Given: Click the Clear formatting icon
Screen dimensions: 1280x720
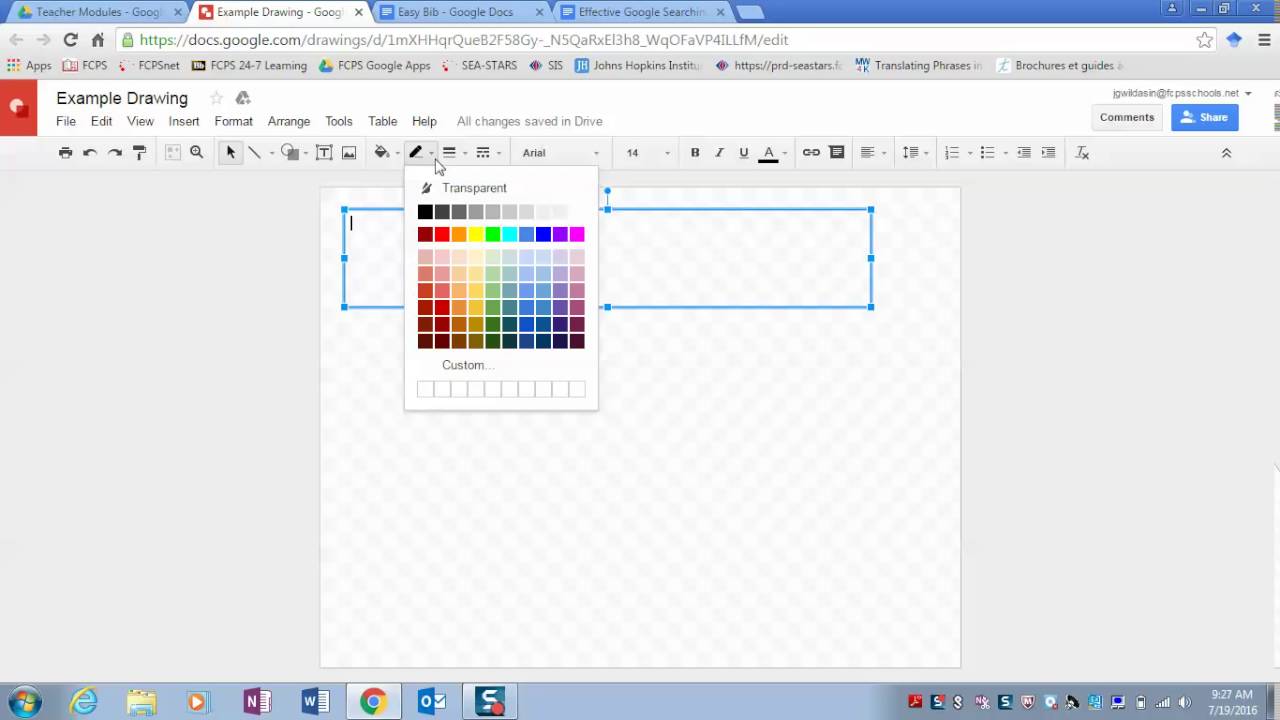Looking at the screenshot, I should [x=1082, y=153].
